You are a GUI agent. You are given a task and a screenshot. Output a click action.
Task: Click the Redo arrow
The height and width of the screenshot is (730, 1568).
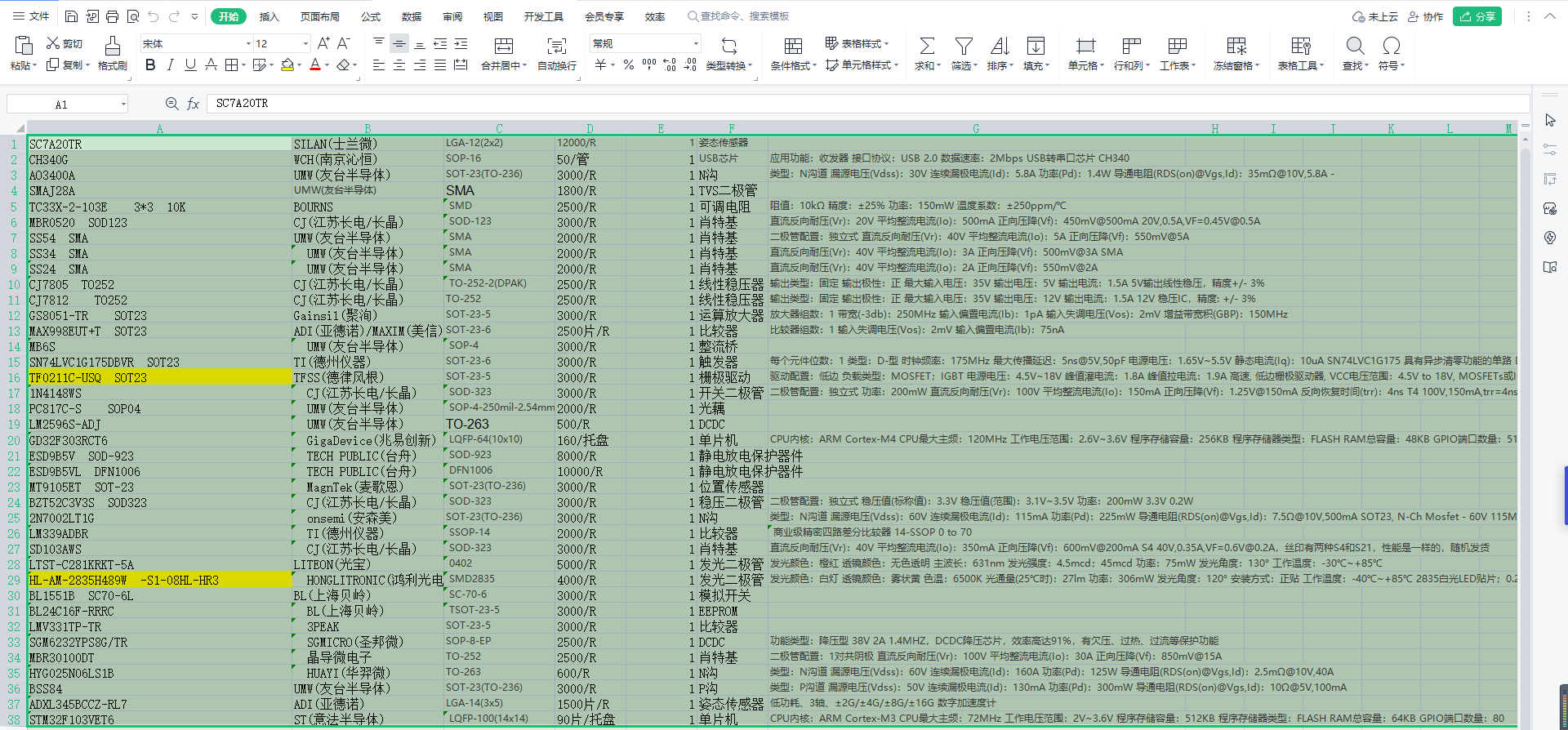tap(174, 16)
